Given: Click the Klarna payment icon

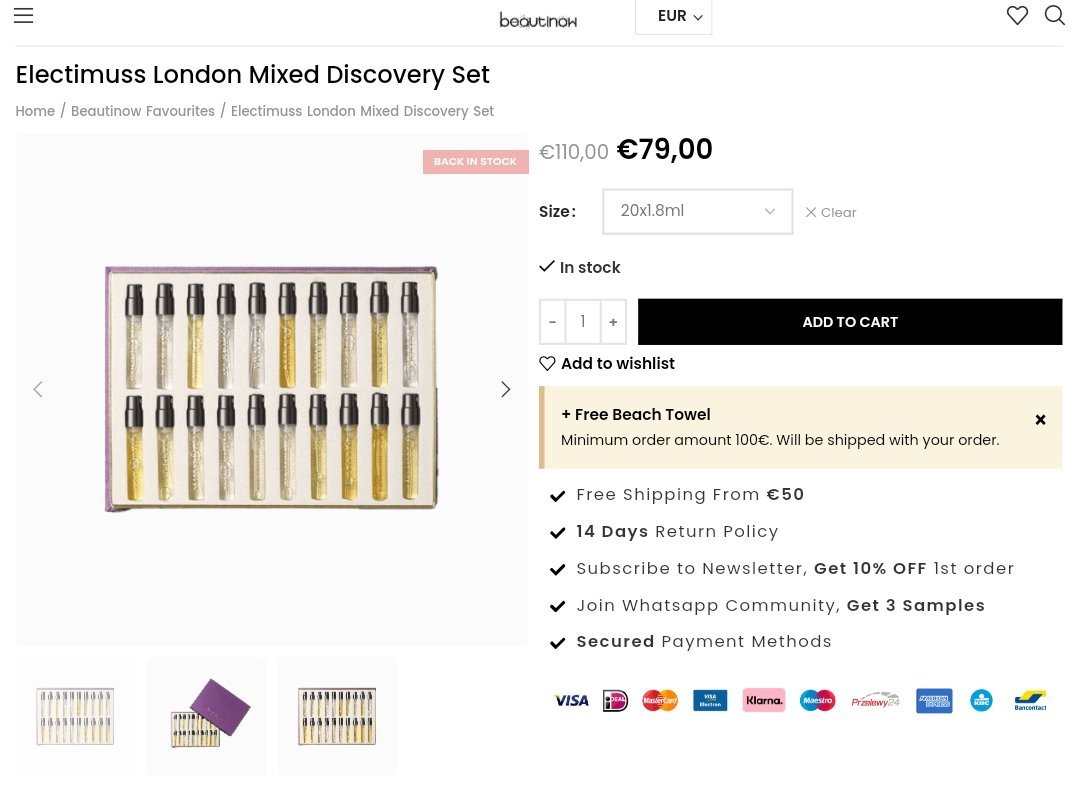Looking at the screenshot, I should tap(763, 701).
